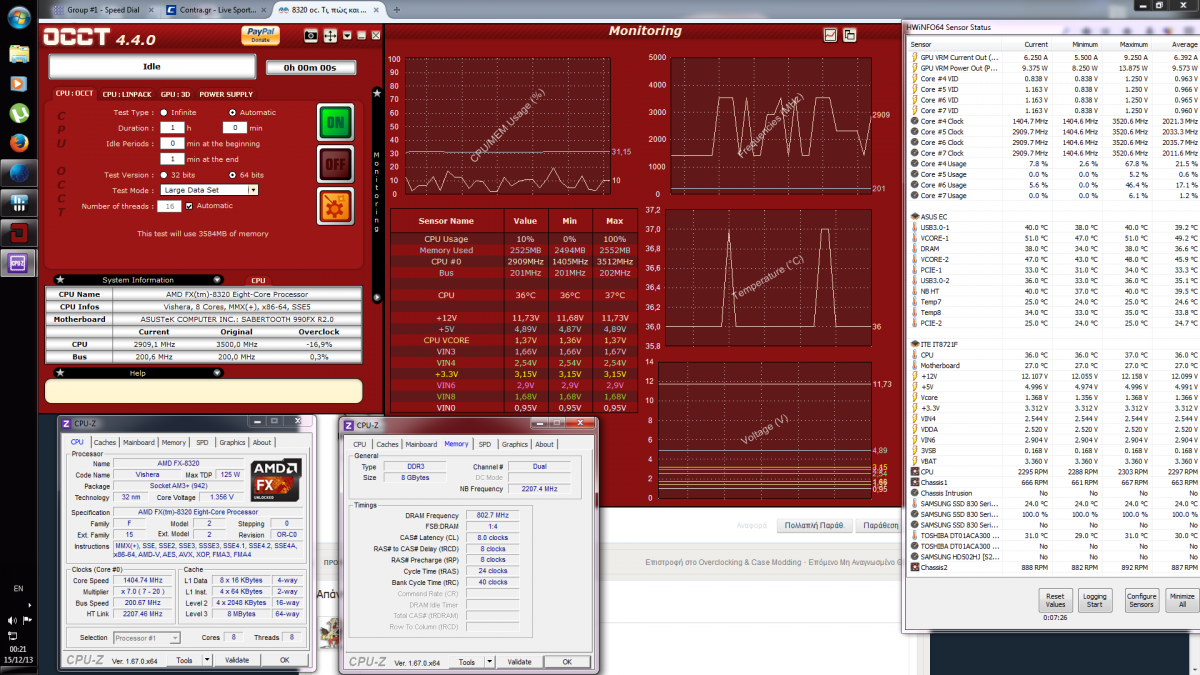Switch to the POWER SUPPLY tab
The height and width of the screenshot is (675, 1200).
[x=226, y=94]
